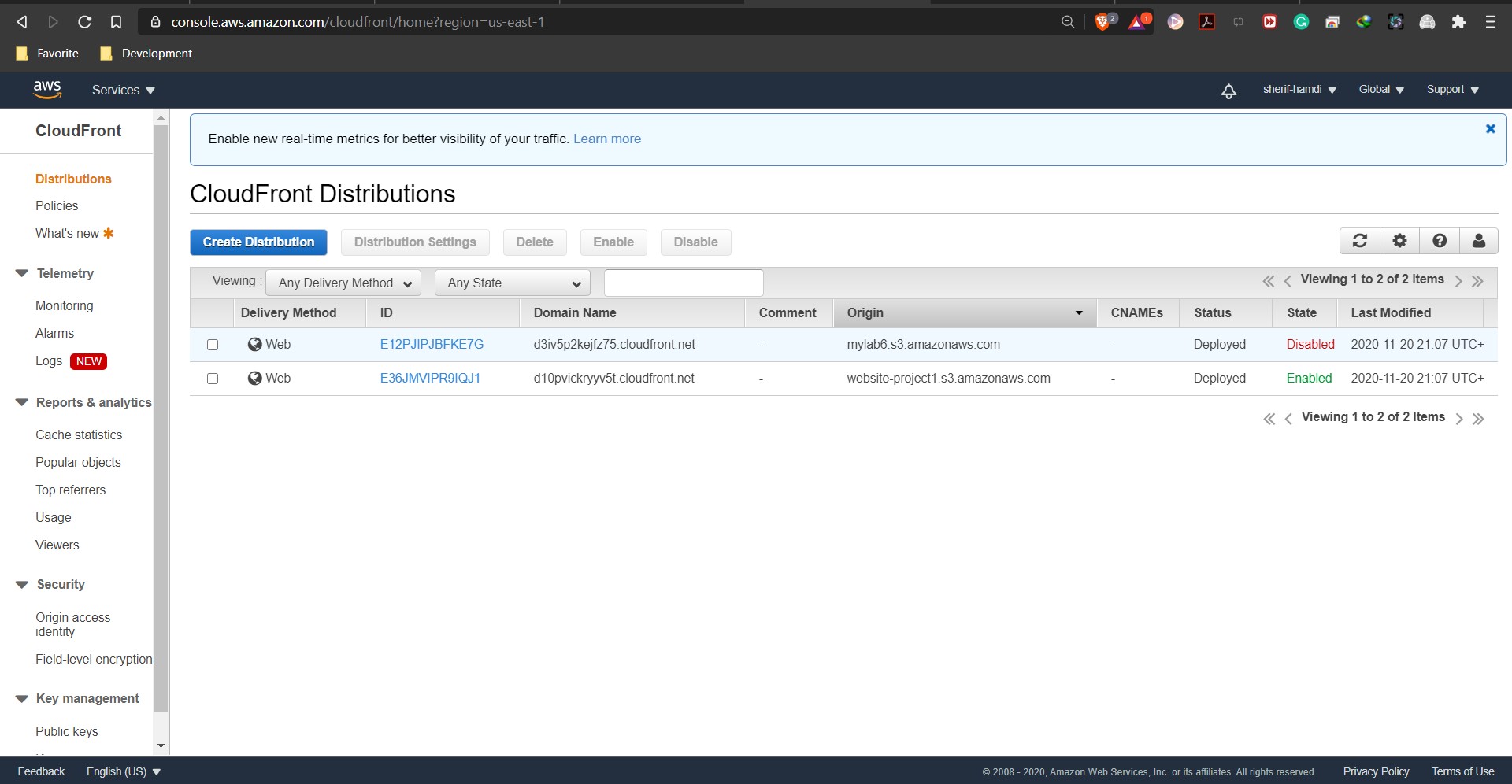Viewport: 1512px width, 784px height.
Task: Open the Global region selector
Action: [x=1379, y=90]
